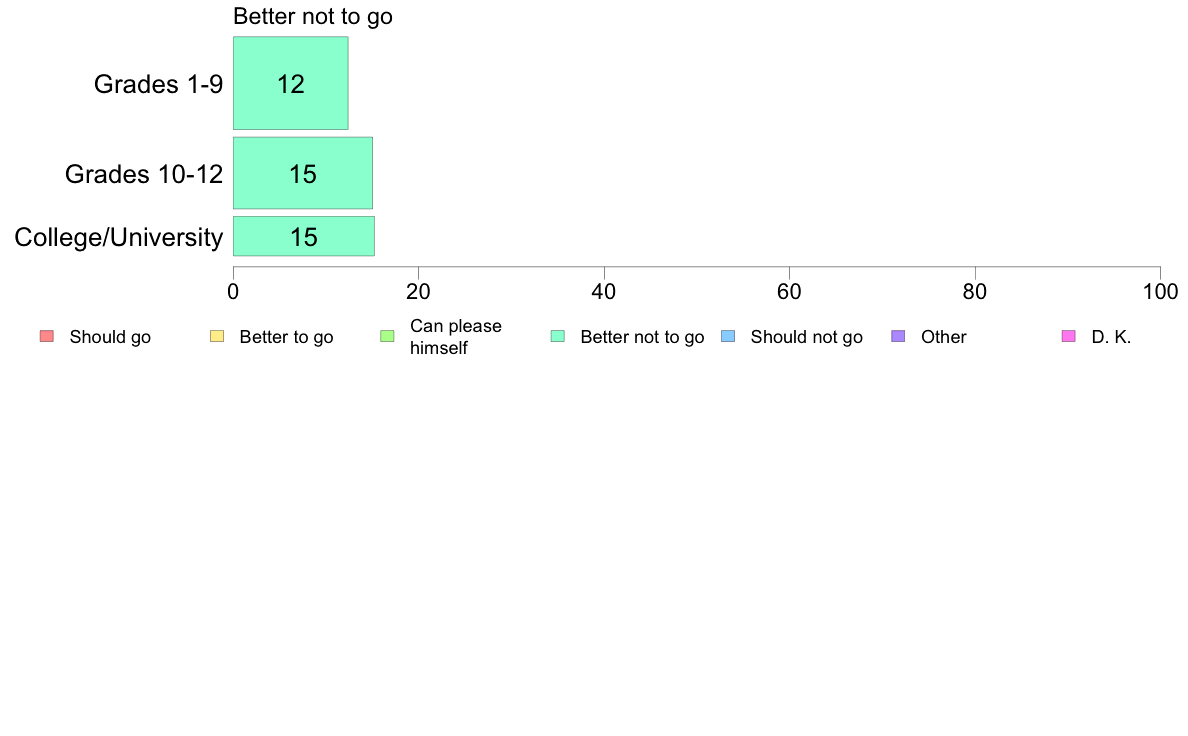Click the pink D. K. legend swatch
This screenshot has width=1188, height=736.
coord(1068,337)
